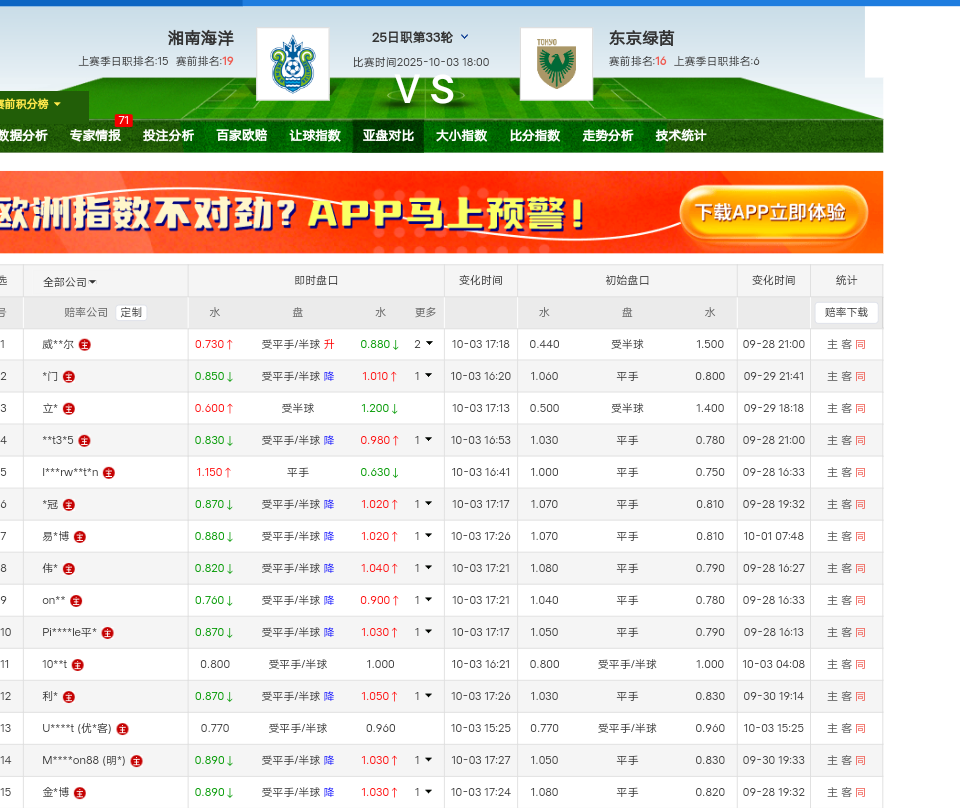Open the 专家情报 tab
The width and height of the screenshot is (960, 808).
[95, 136]
